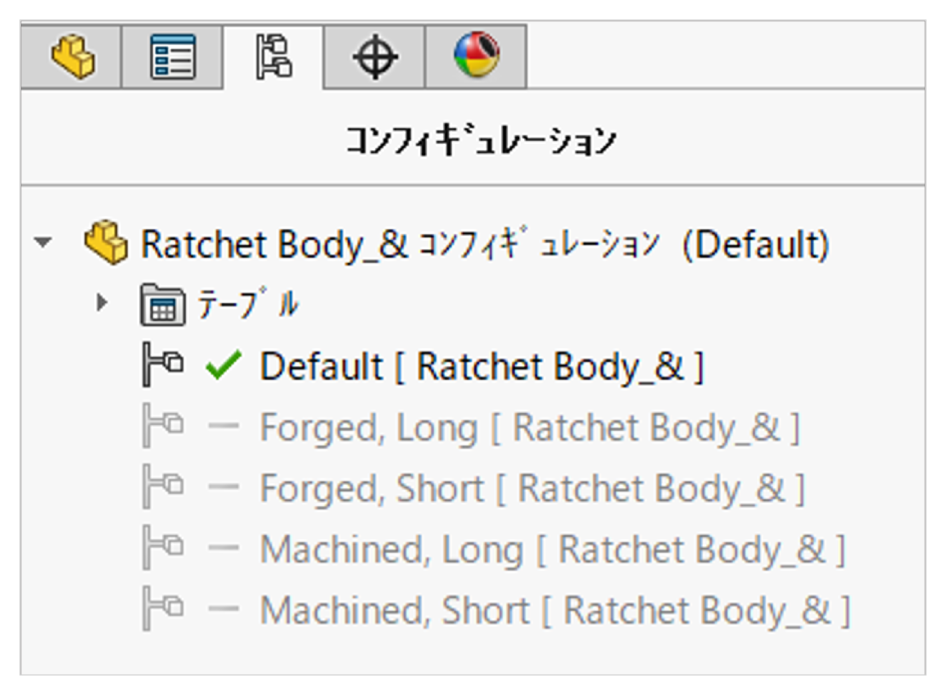Click the Forged, Long configuration icon

pyautogui.click(x=163, y=428)
